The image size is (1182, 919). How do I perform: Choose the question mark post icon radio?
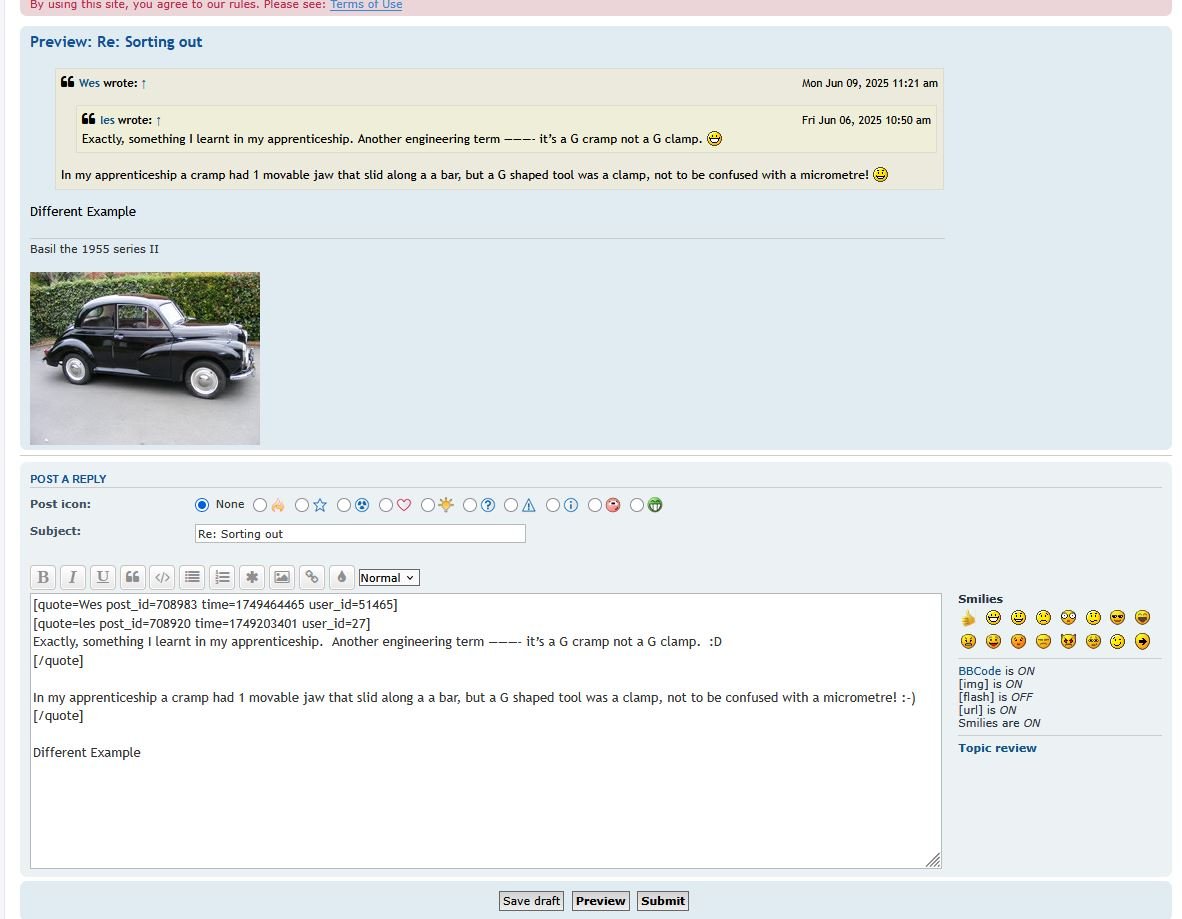point(470,505)
